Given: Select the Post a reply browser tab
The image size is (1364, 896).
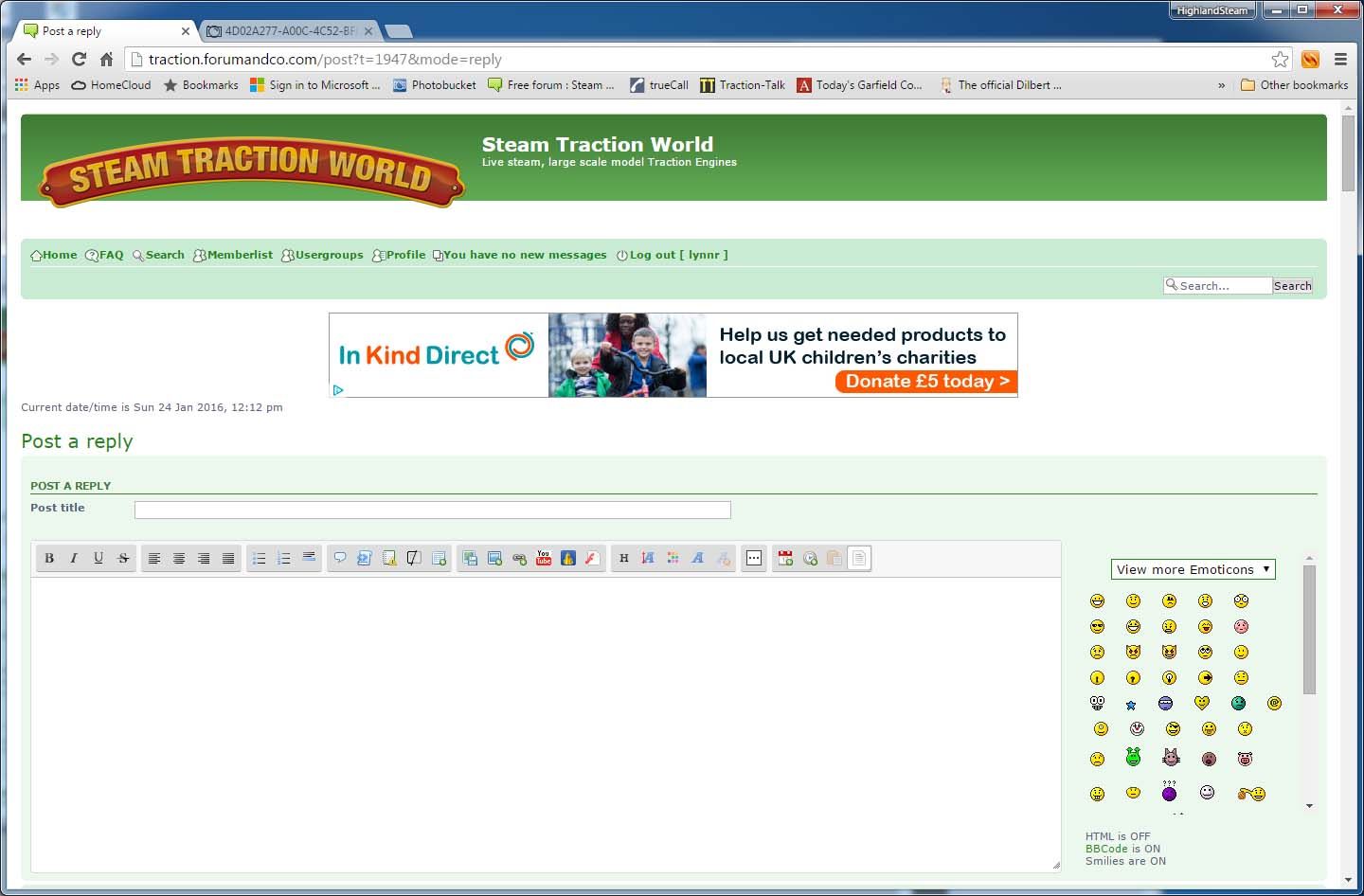Looking at the screenshot, I should (107, 31).
